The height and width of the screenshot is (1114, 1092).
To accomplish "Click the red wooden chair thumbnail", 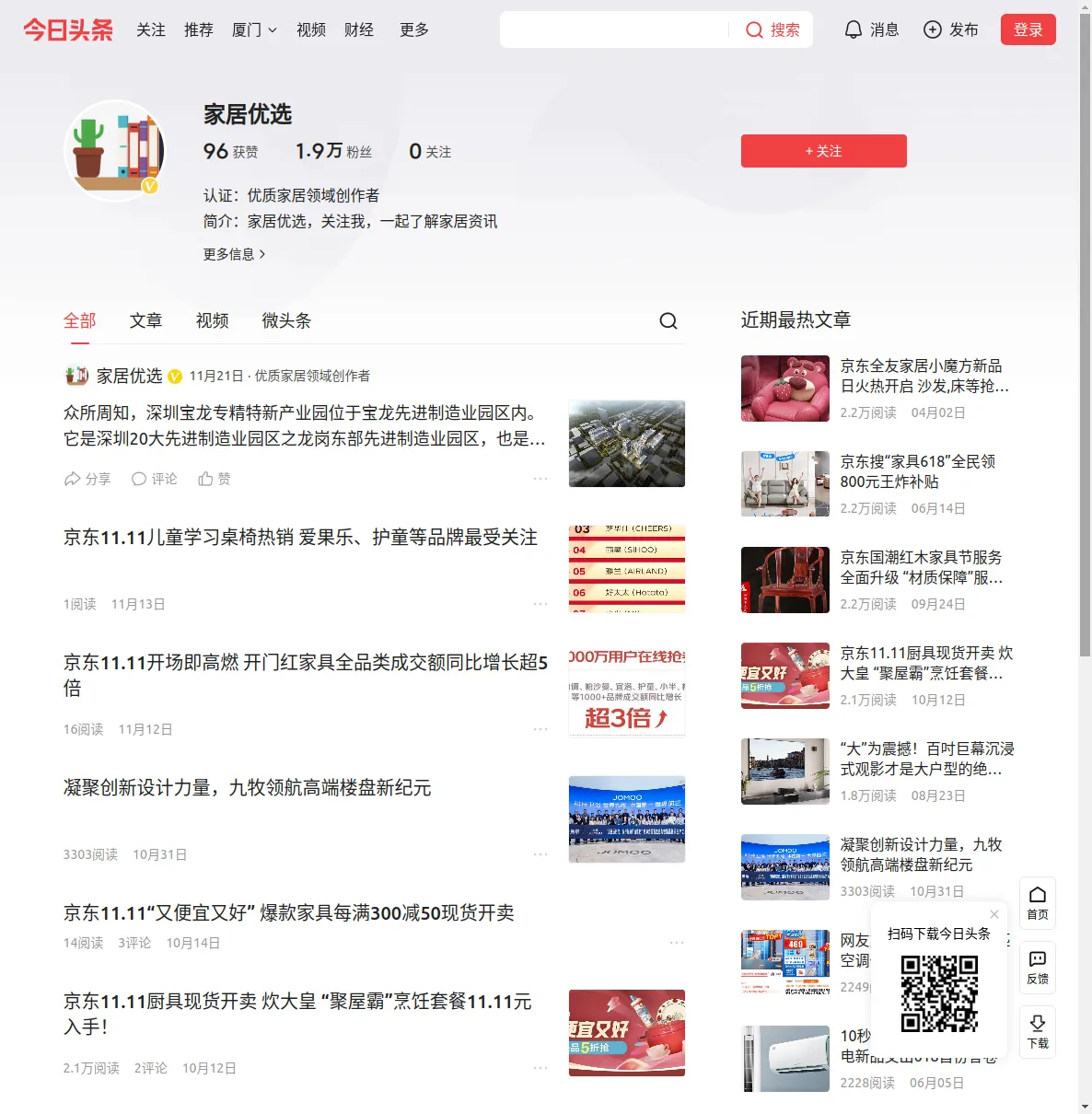I will pyautogui.click(x=785, y=580).
